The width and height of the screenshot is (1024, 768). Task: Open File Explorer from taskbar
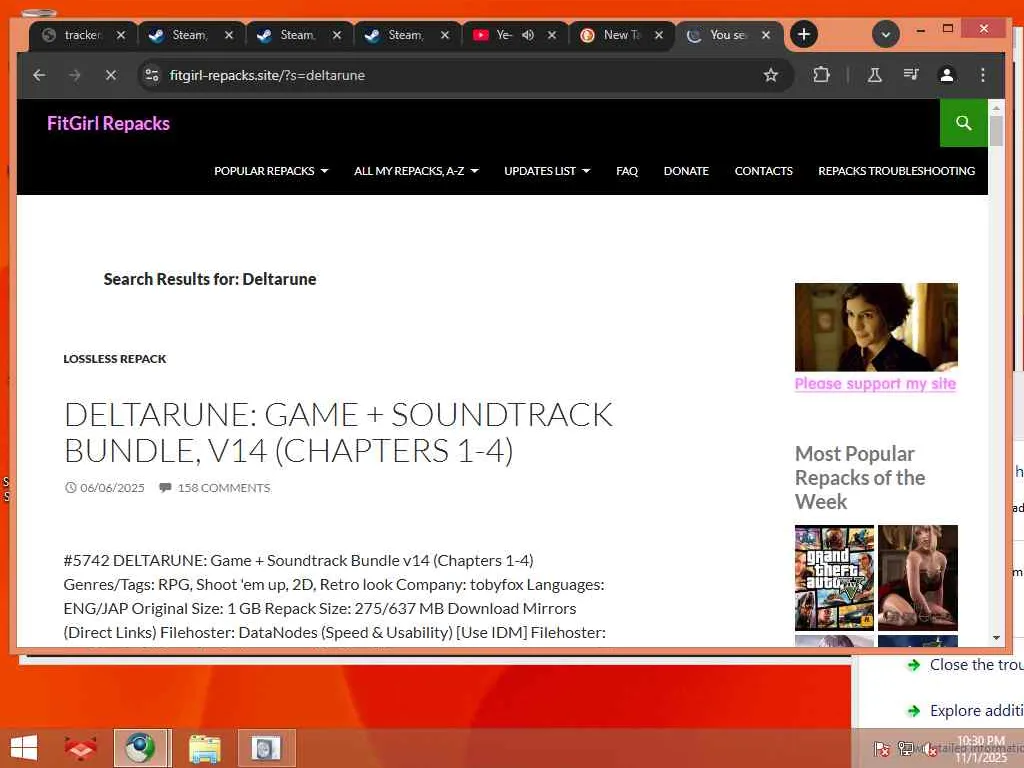(204, 748)
